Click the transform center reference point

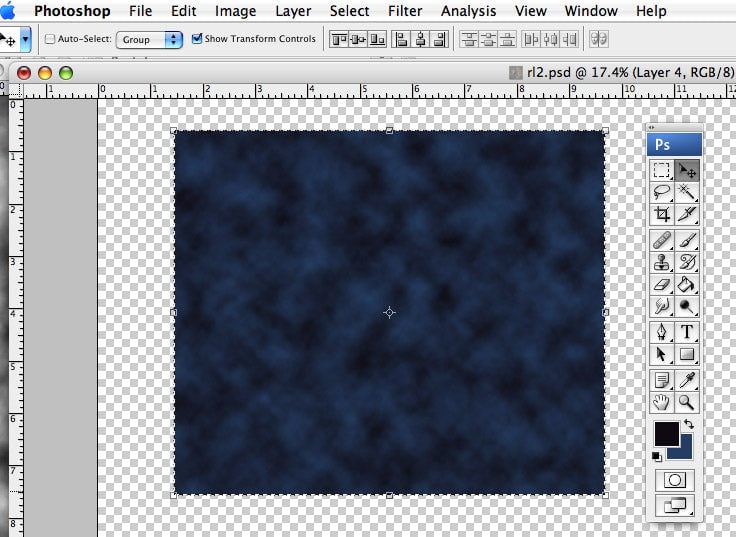[389, 312]
